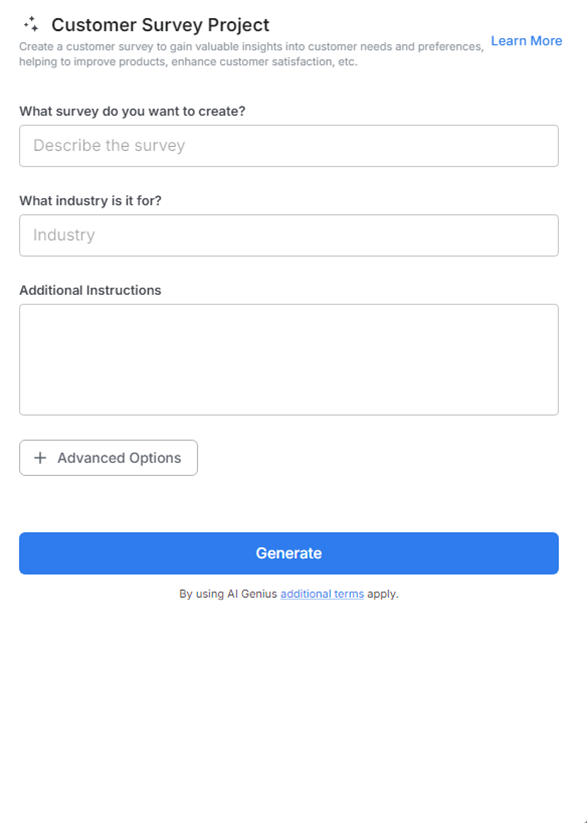Open Advanced Options to reveal more settings
The image size is (587, 823).
[108, 457]
